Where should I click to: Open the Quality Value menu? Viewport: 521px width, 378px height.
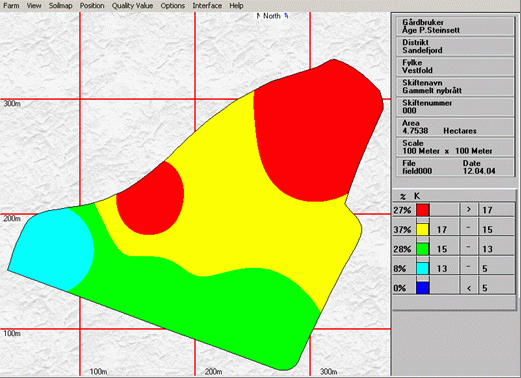(x=132, y=6)
